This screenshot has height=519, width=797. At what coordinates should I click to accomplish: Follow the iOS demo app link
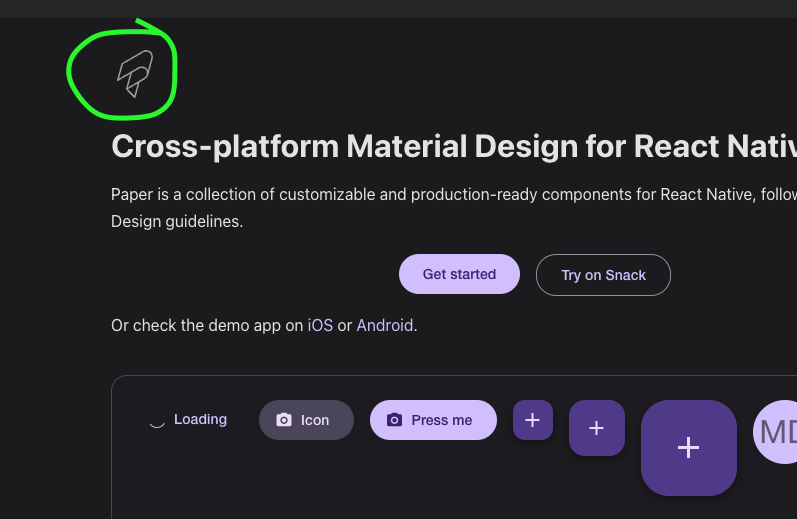coord(320,325)
